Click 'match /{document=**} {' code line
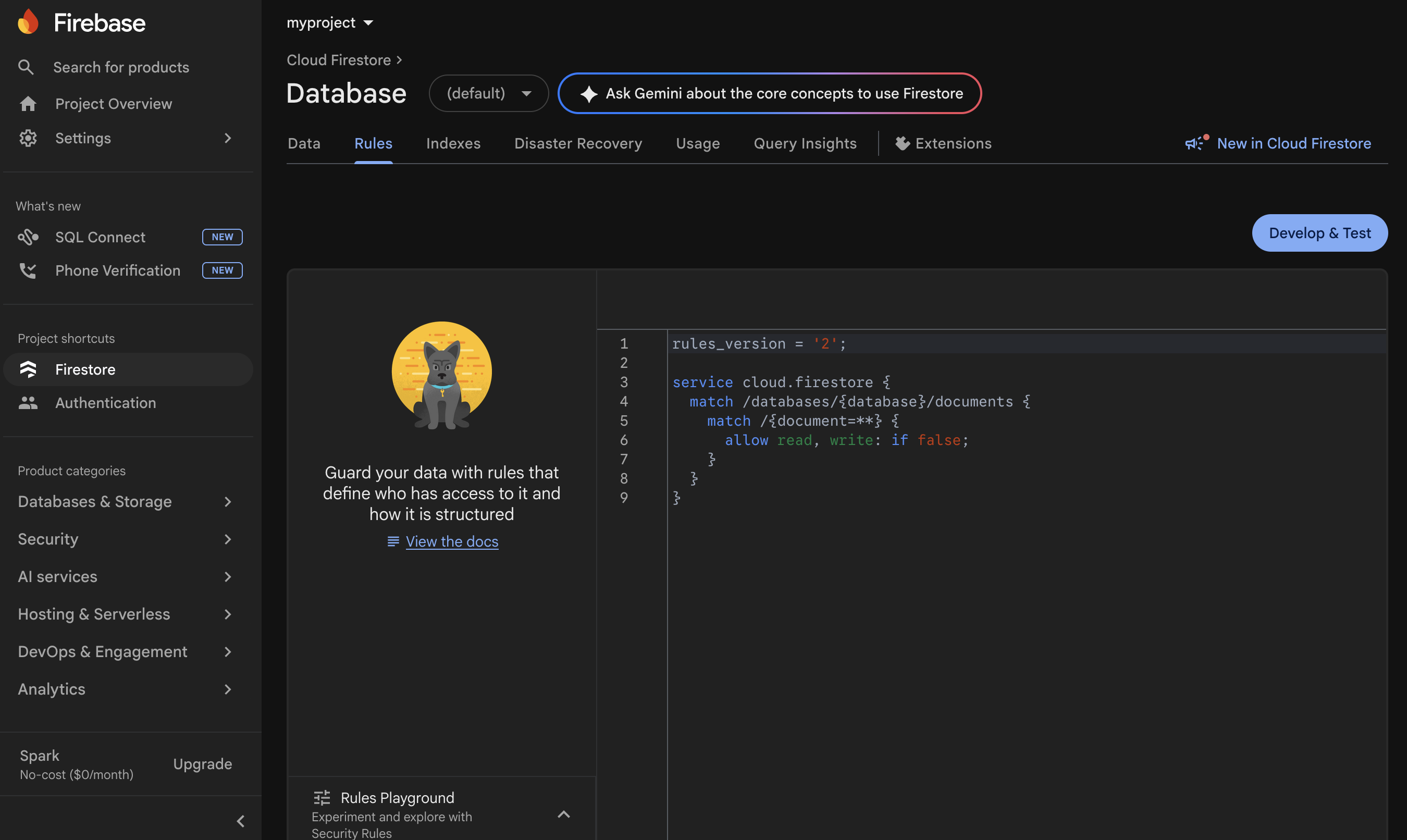Image resolution: width=1407 pixels, height=840 pixels. point(803,421)
